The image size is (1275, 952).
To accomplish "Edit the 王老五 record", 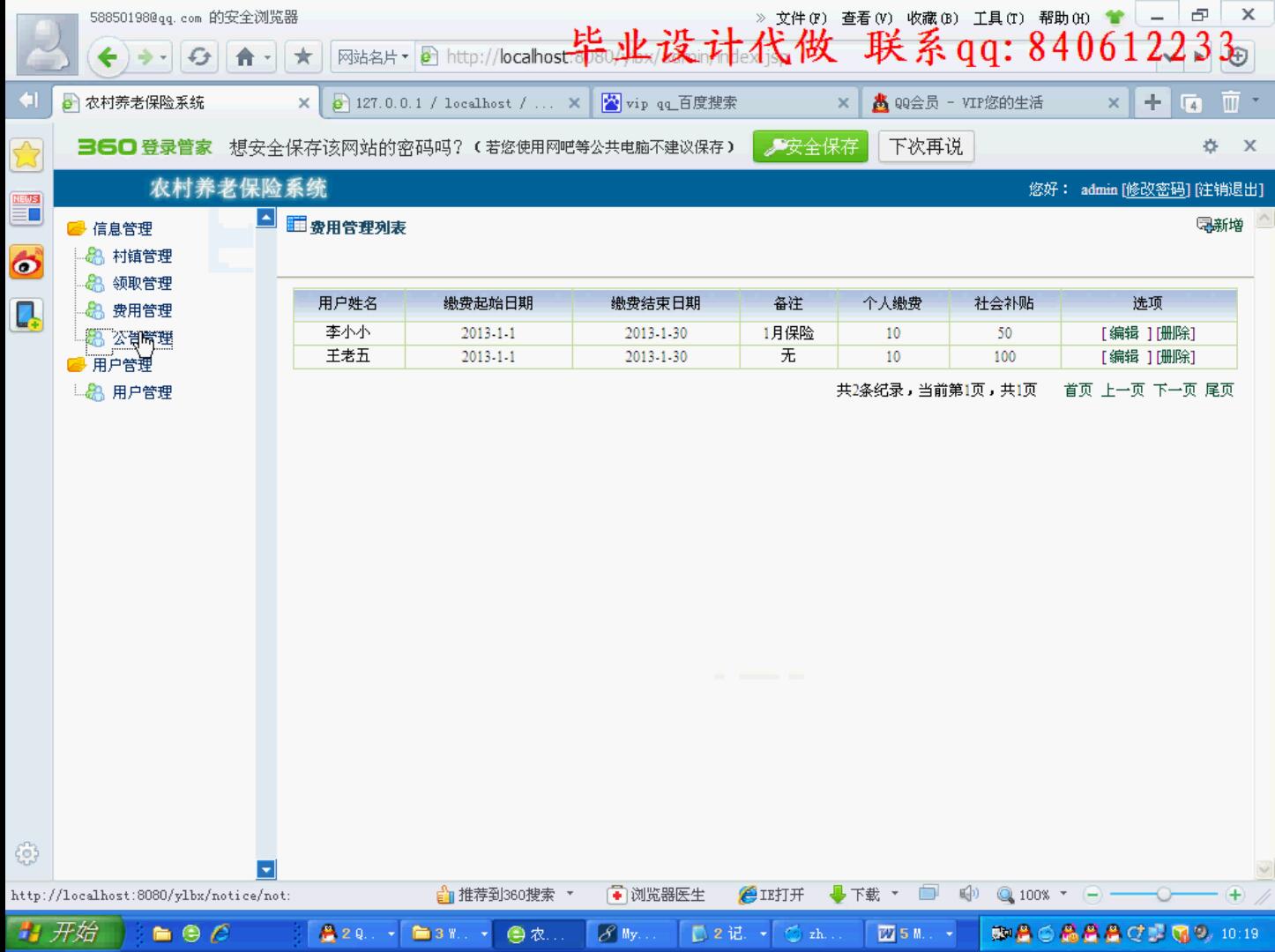I will [x=1126, y=357].
